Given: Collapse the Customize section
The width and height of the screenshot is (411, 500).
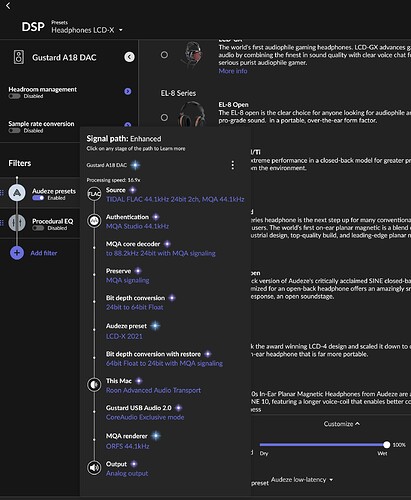Looking at the screenshot, I should point(342,424).
